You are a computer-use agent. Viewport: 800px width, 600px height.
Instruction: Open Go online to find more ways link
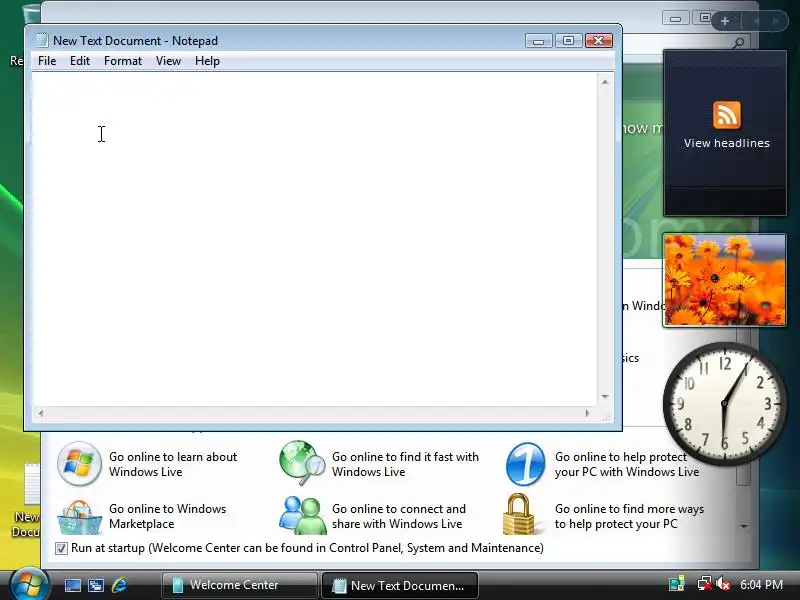(629, 516)
